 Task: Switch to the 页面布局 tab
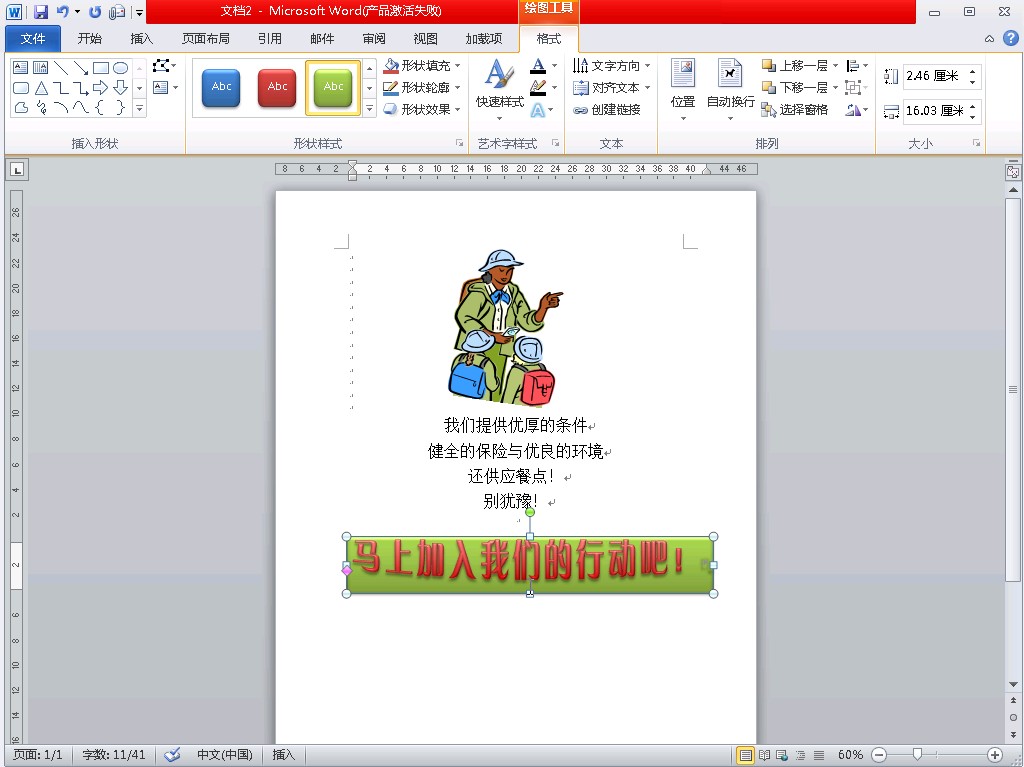click(x=206, y=39)
